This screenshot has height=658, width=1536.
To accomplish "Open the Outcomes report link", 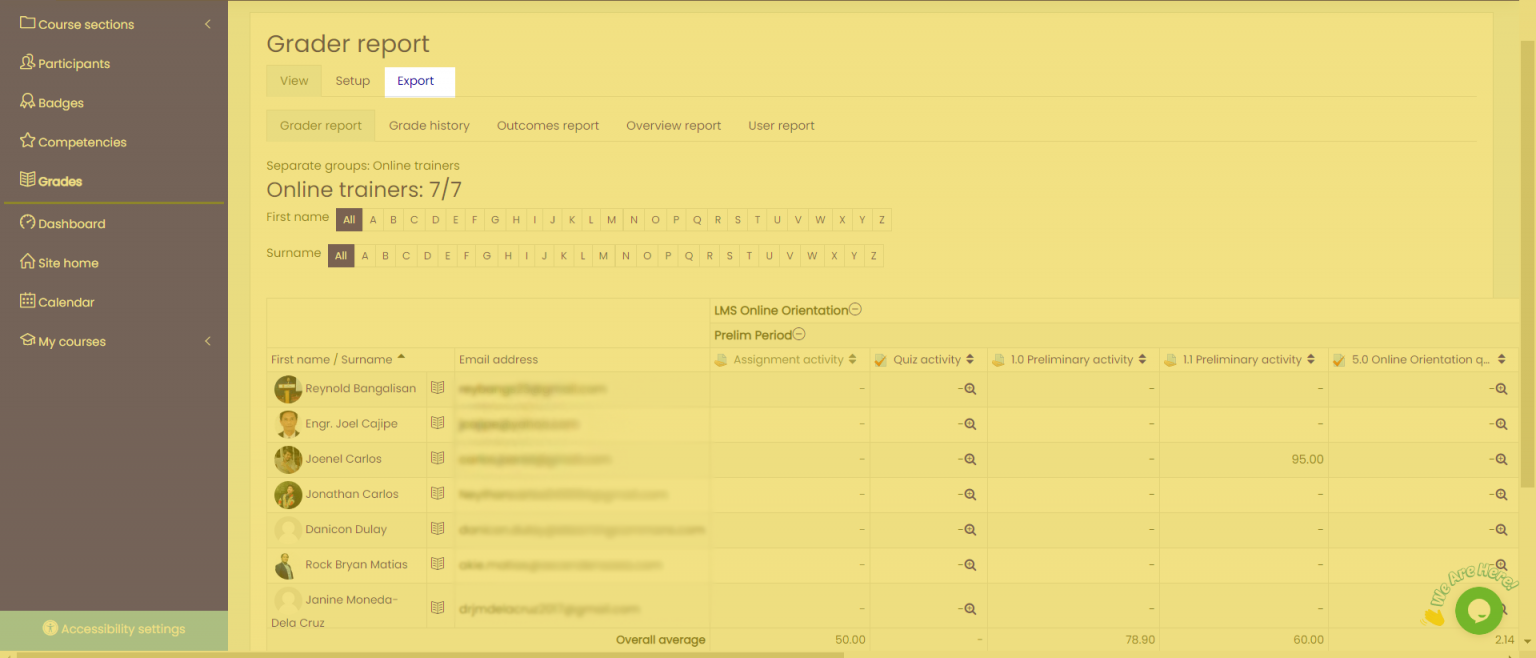I will coord(548,125).
